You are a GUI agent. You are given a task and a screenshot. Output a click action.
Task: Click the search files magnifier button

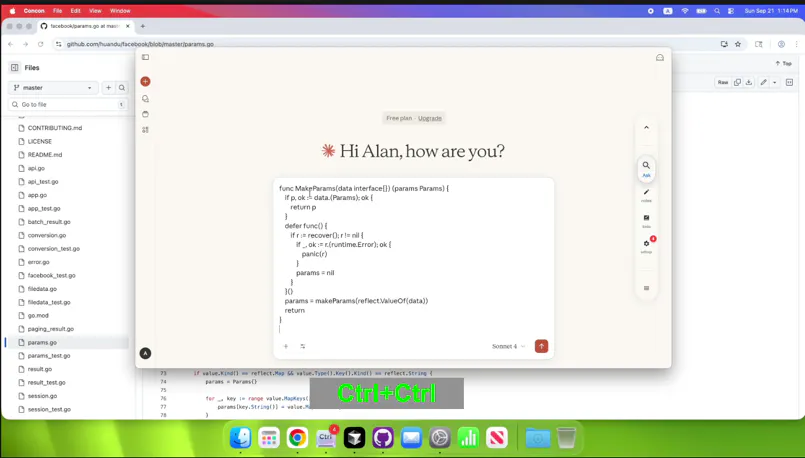122,88
